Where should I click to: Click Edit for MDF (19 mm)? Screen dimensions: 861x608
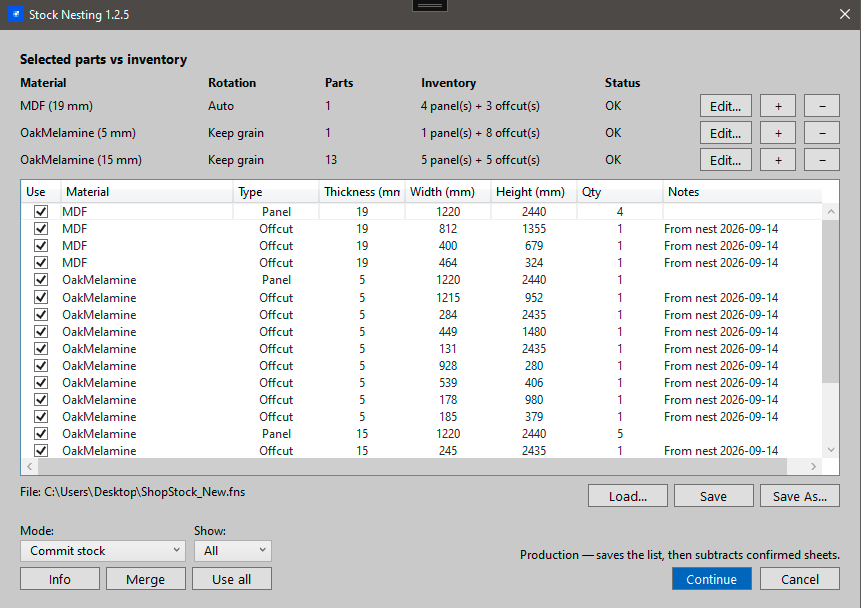pos(725,106)
